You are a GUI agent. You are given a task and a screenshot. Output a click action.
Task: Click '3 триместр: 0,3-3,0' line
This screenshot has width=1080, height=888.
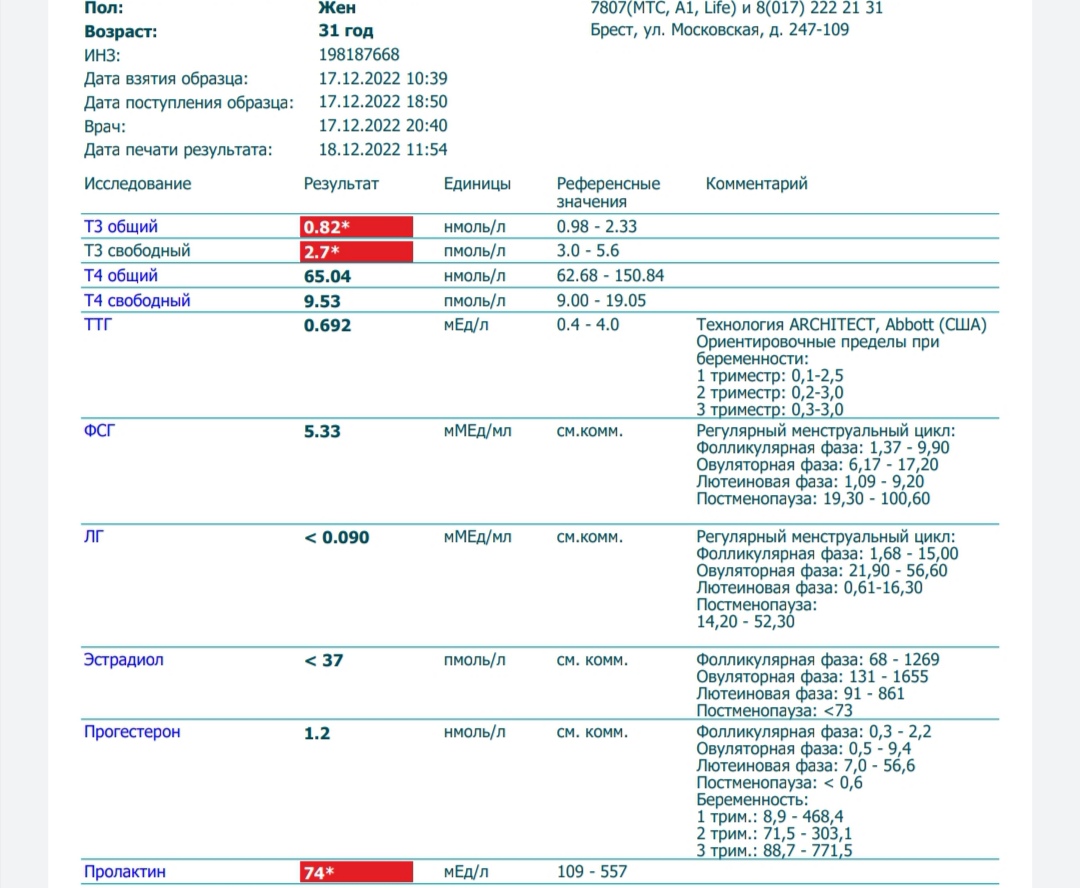(769, 410)
